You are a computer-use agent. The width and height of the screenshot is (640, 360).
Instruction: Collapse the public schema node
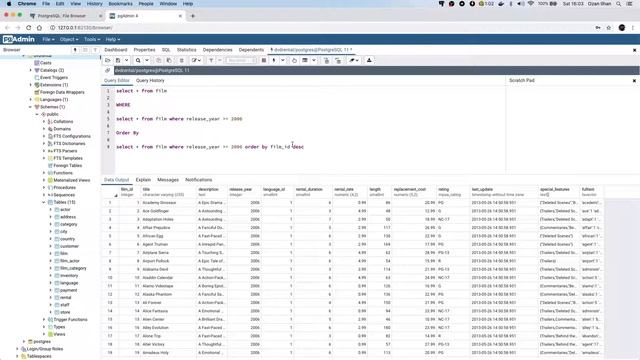coord(37,114)
